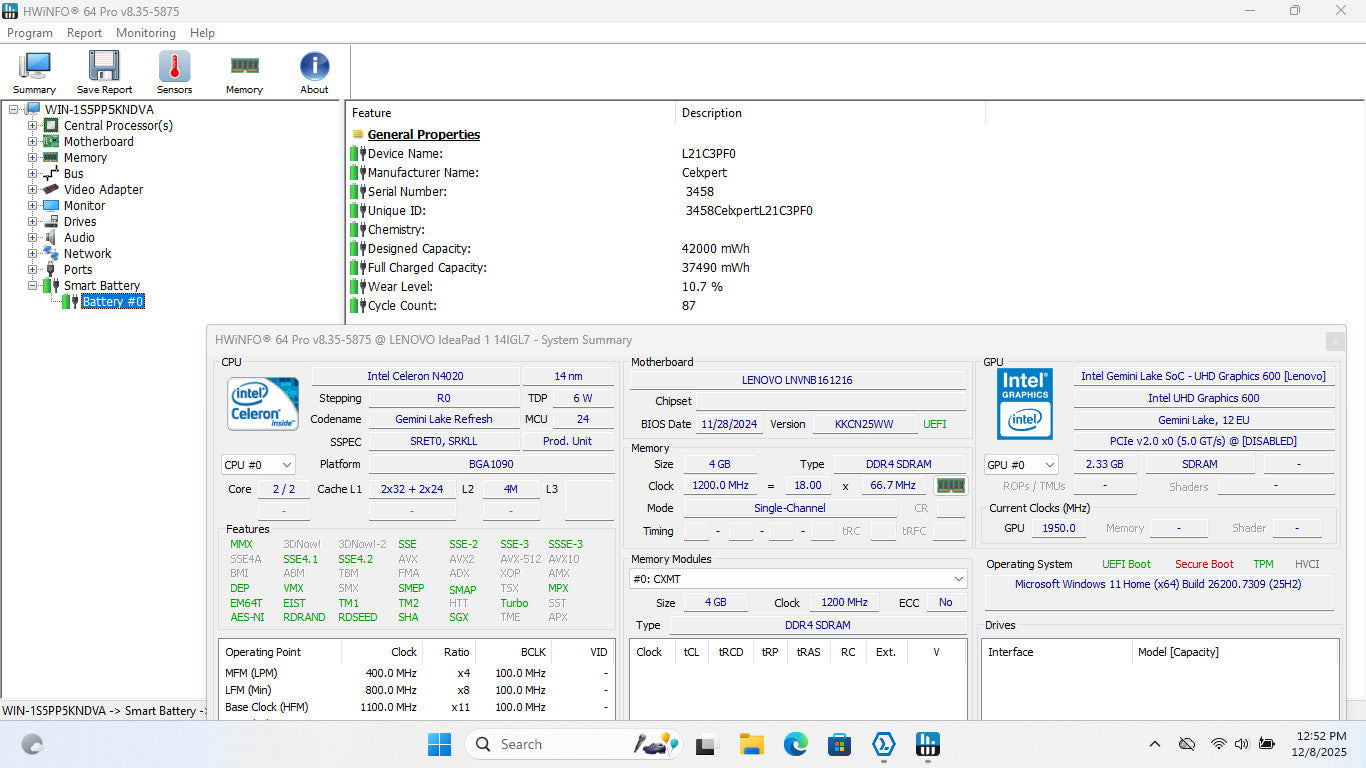Open the Monitoring menu
This screenshot has height=768, width=1366.
click(145, 33)
